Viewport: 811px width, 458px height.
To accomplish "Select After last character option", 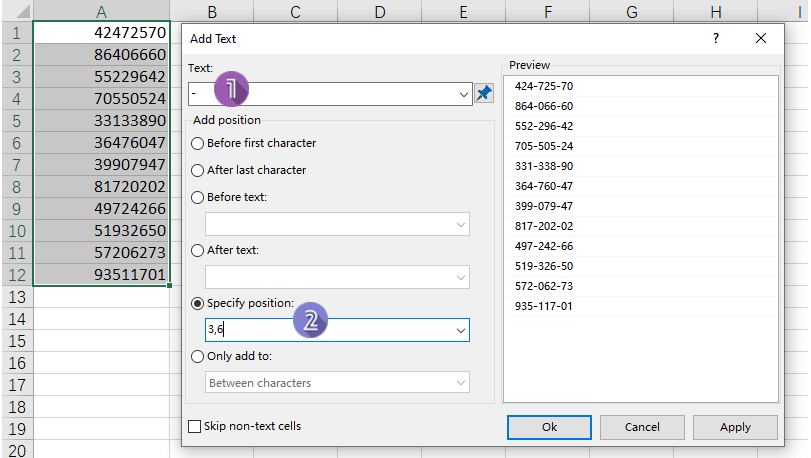I will coord(197,170).
